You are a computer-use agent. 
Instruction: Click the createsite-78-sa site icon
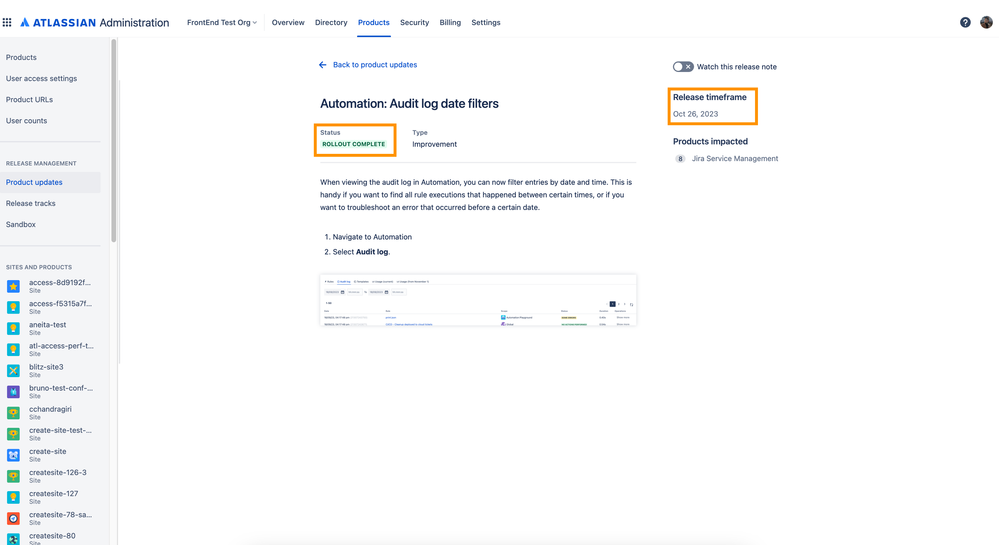13,518
